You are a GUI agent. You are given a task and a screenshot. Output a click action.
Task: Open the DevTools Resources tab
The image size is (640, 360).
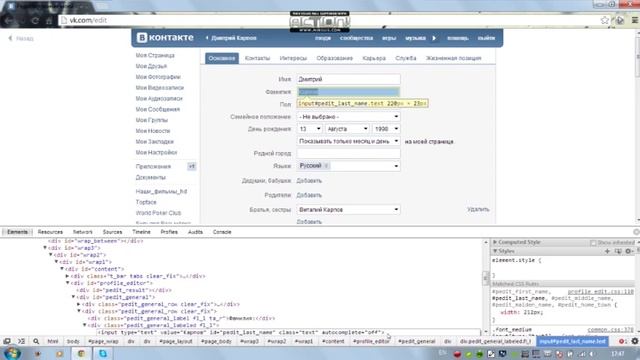pos(50,232)
